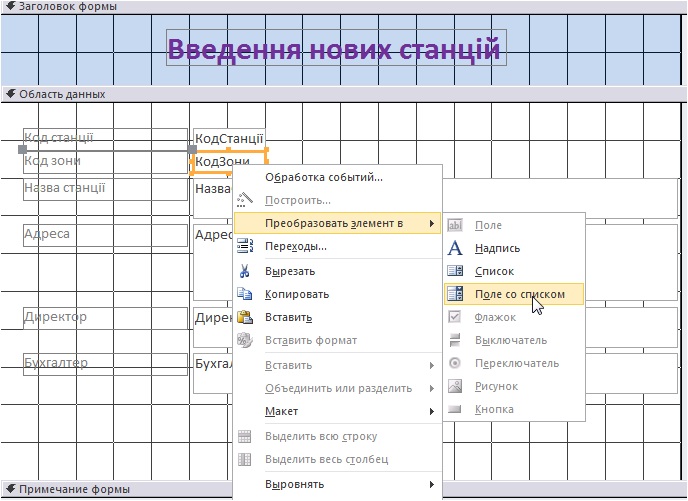Image resolution: width=688 pixels, height=501 pixels.
Task: Click the Поле со списком combo icon
Action: (x=455, y=294)
